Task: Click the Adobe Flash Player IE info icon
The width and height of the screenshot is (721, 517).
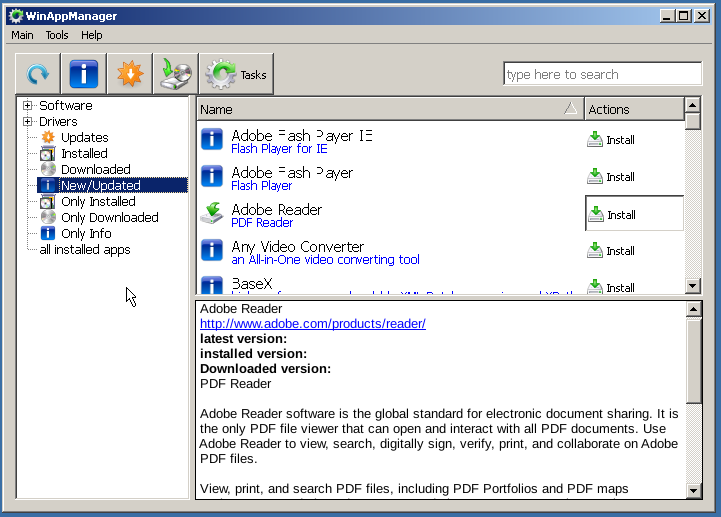Action: click(x=212, y=140)
